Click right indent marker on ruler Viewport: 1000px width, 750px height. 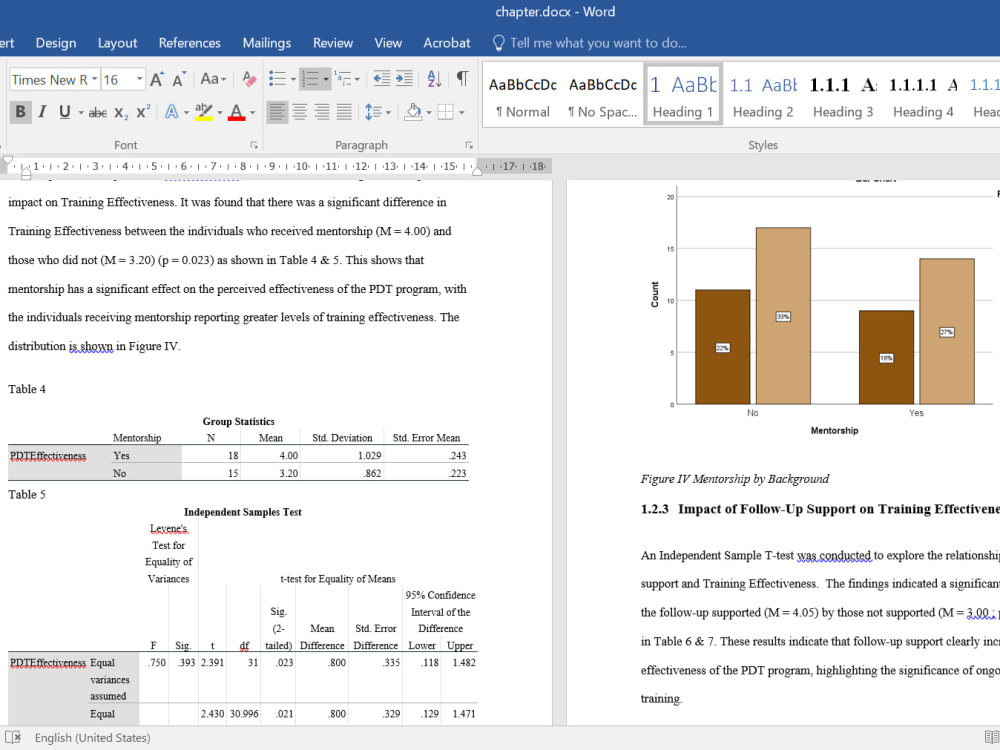tap(477, 170)
